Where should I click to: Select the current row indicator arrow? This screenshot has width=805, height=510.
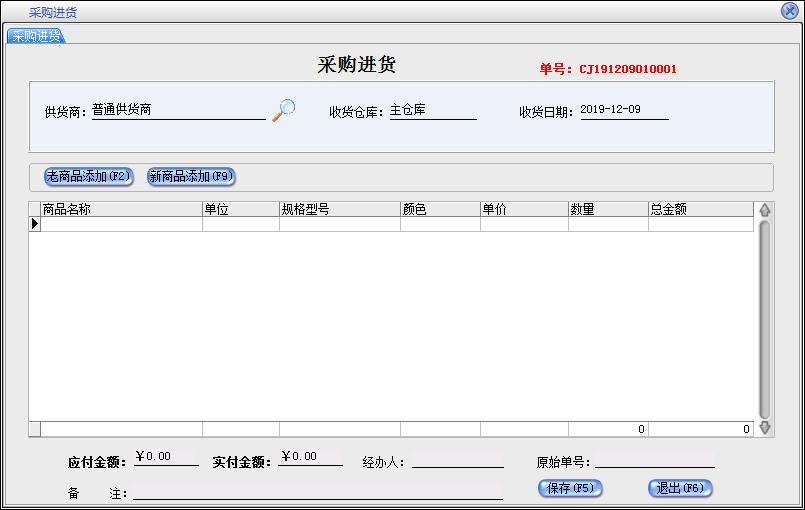coord(34,223)
